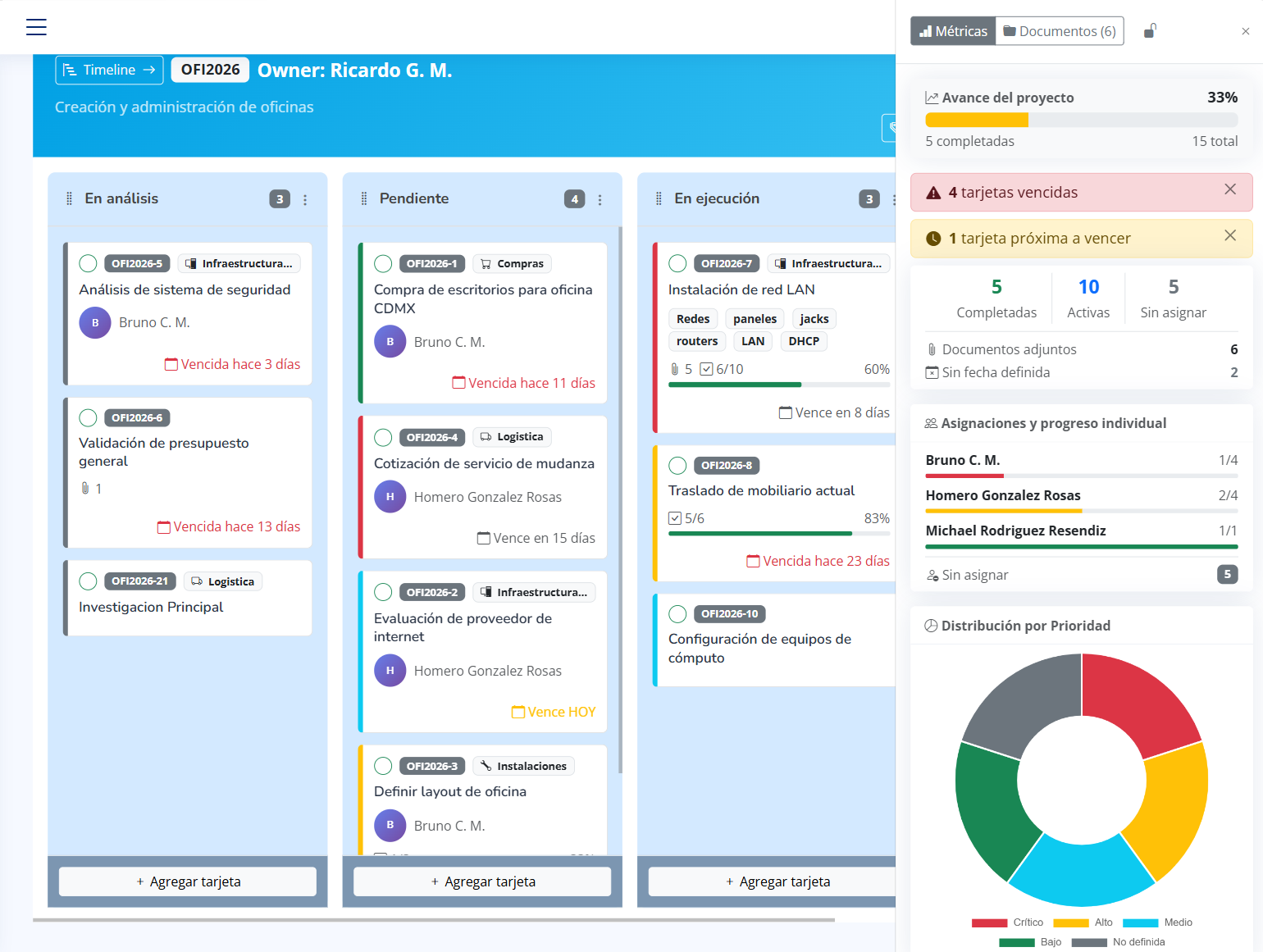The height and width of the screenshot is (952, 1263).
Task: Click the attachment clip on OFI2026-6 card
Action: click(x=85, y=489)
